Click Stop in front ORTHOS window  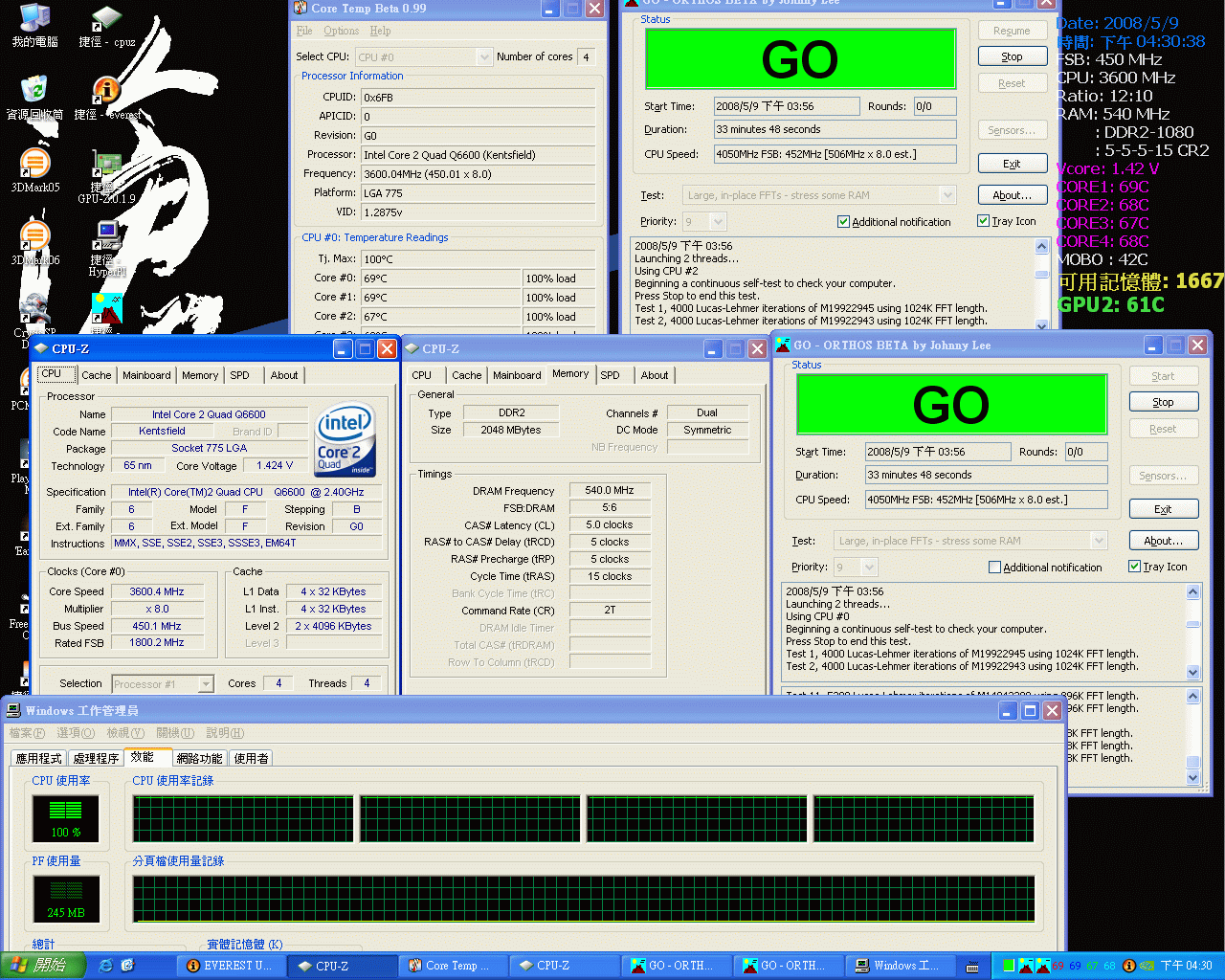(x=1163, y=402)
